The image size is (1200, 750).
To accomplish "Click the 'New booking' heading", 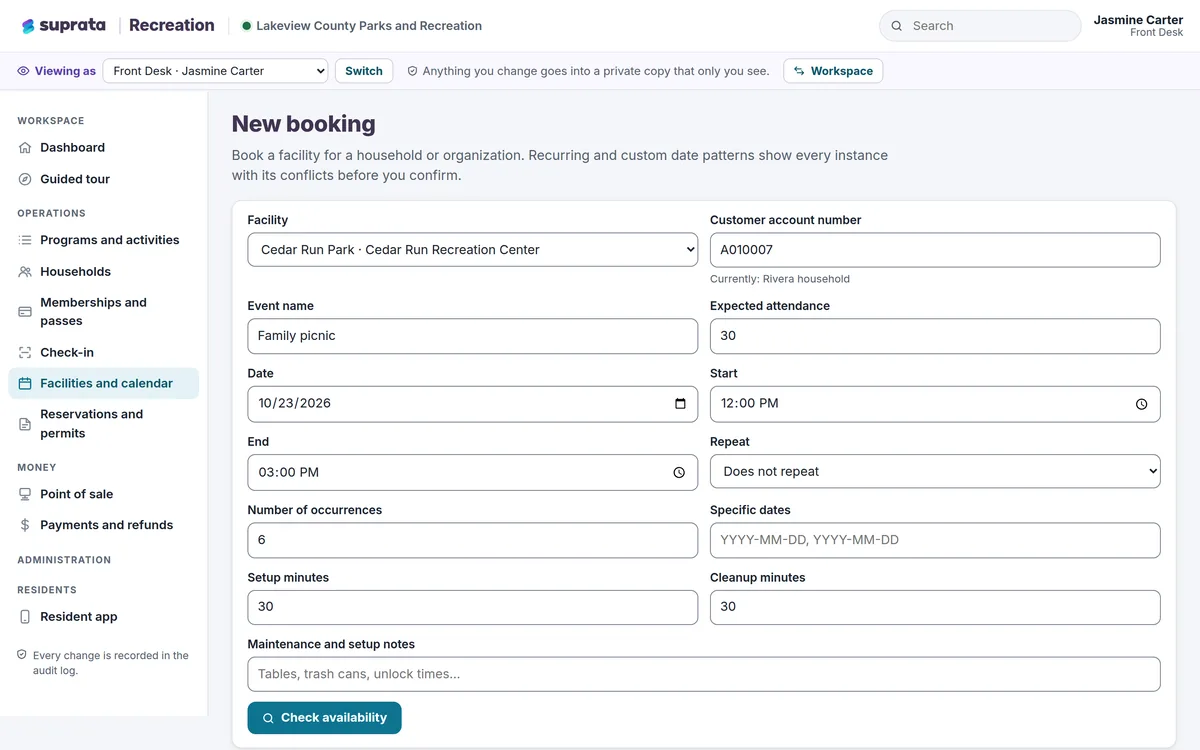I will tap(304, 124).
